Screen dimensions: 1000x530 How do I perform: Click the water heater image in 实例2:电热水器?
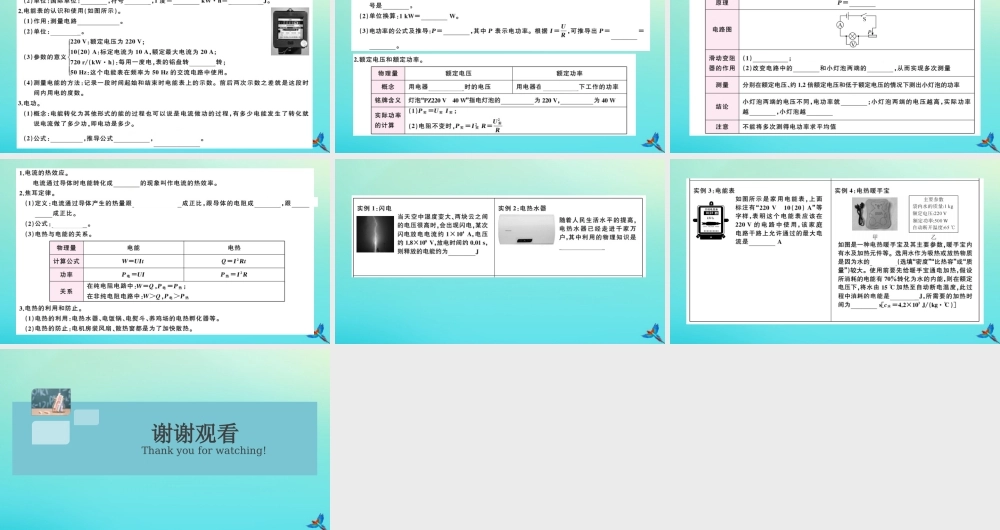tap(526, 231)
